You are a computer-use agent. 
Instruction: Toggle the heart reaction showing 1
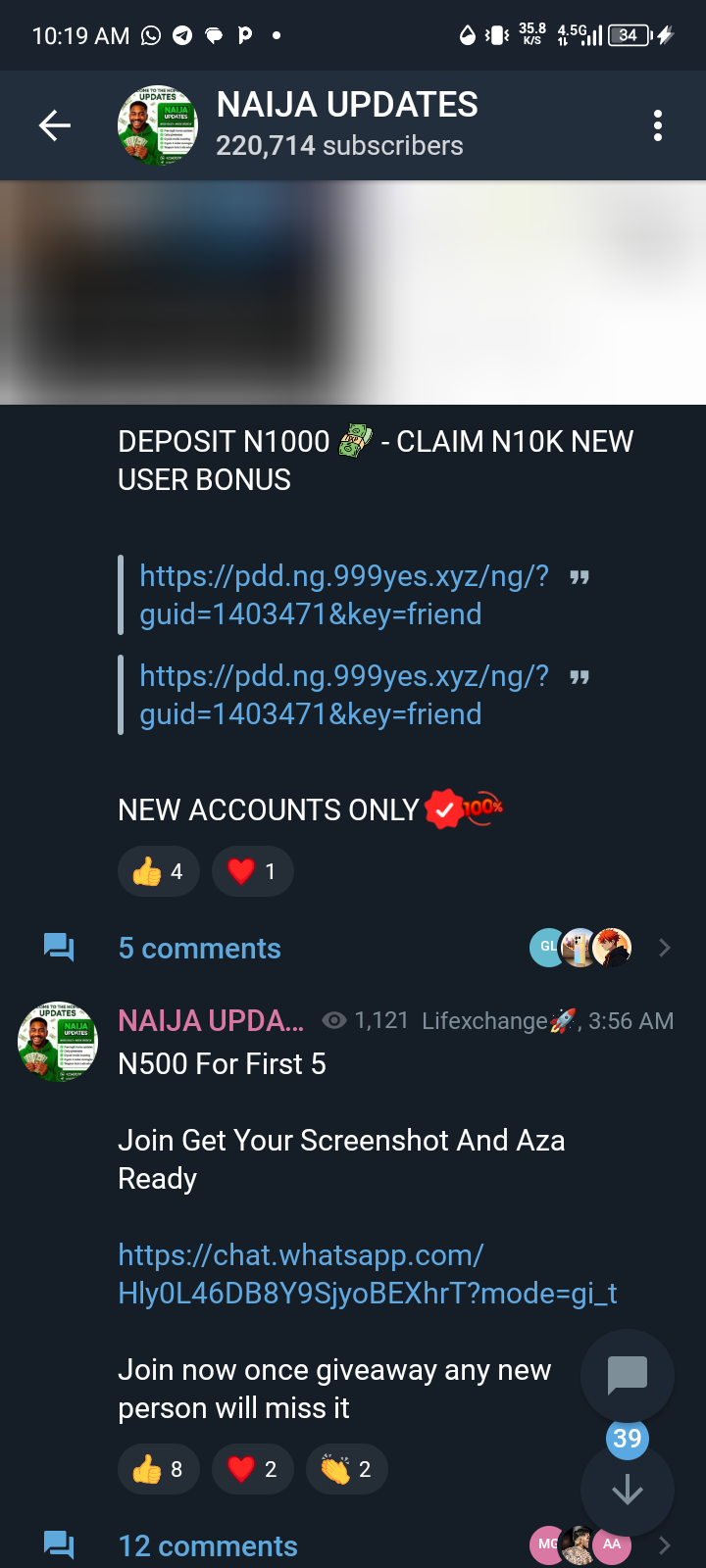tap(252, 871)
